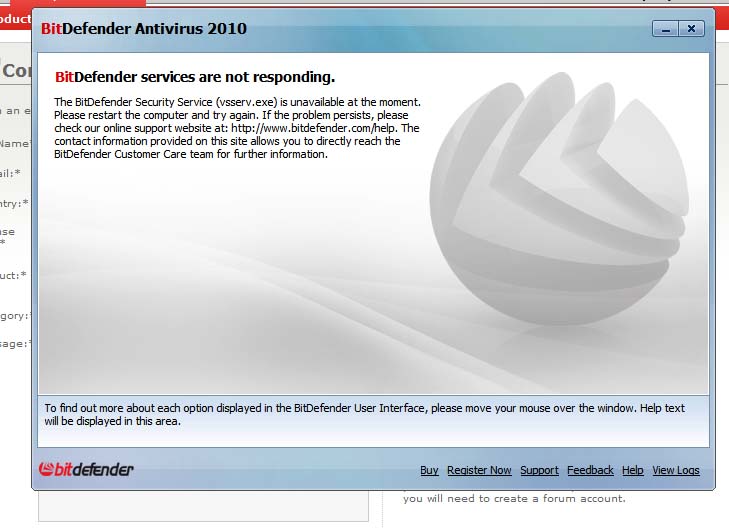
Task: Click 'you will need to create a forum account' text in background page
Action: (x=514, y=499)
